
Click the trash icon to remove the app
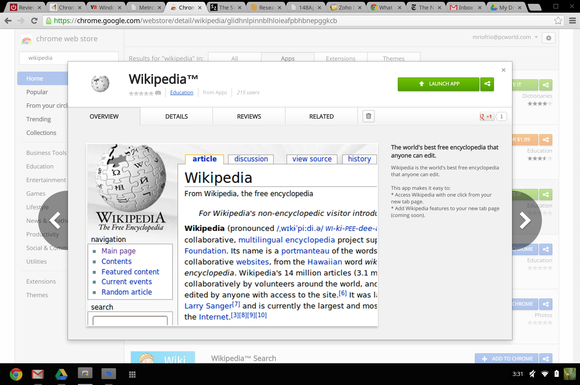pyautogui.click(x=368, y=116)
